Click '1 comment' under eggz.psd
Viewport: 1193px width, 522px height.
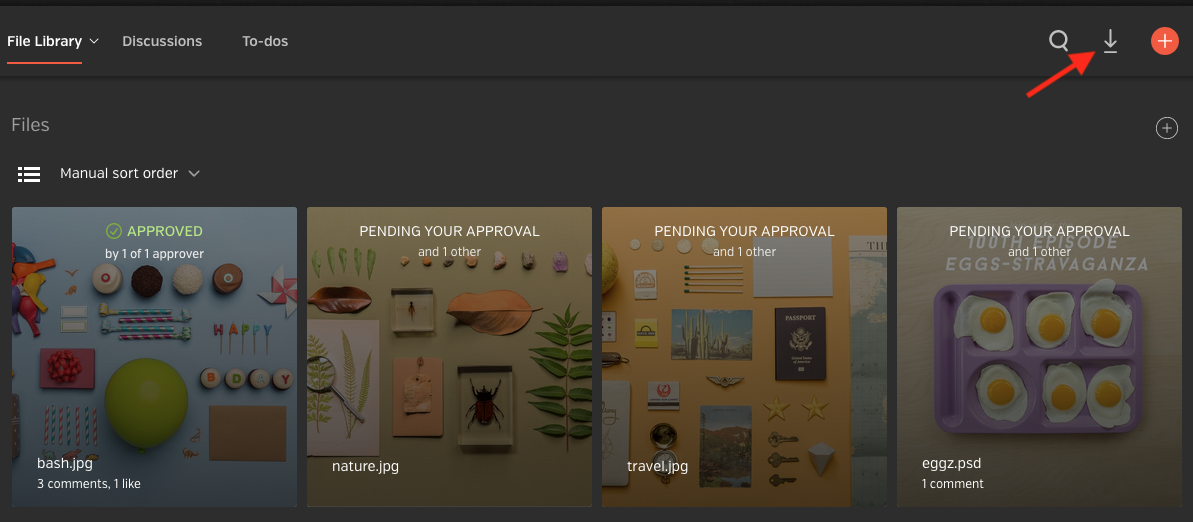pos(953,483)
